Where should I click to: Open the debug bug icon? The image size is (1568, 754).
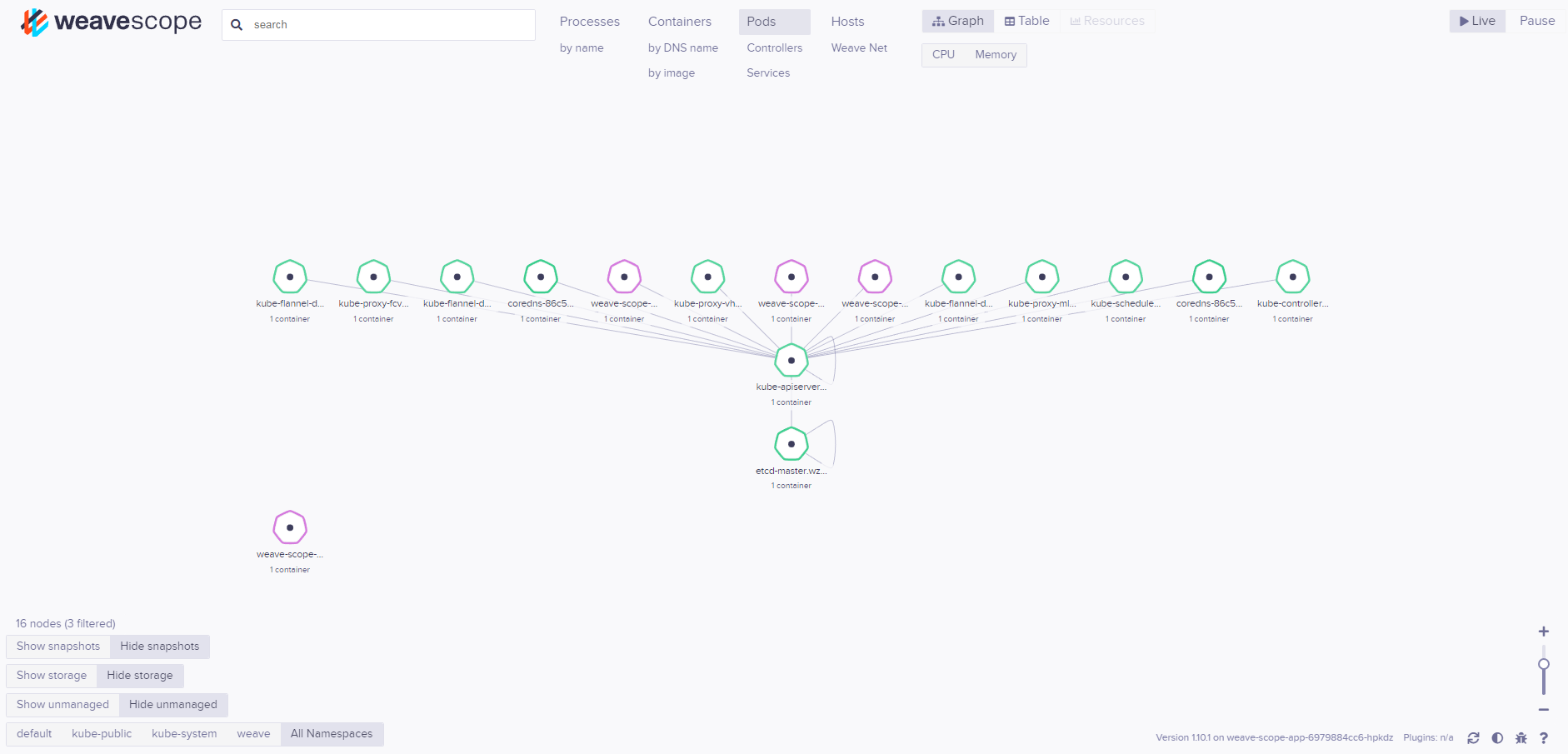1521,738
